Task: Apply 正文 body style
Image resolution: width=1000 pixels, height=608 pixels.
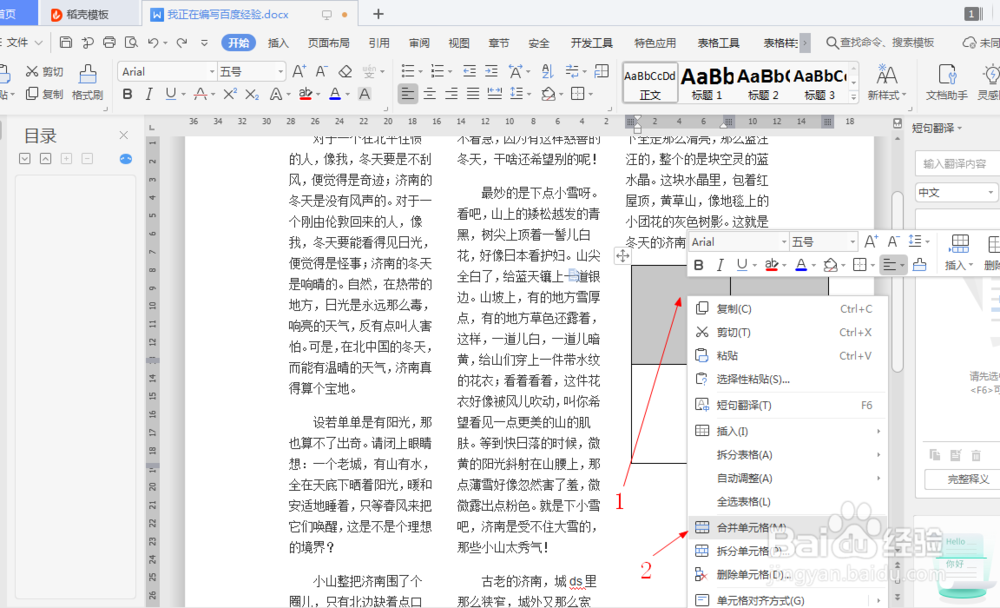Action: tap(650, 83)
